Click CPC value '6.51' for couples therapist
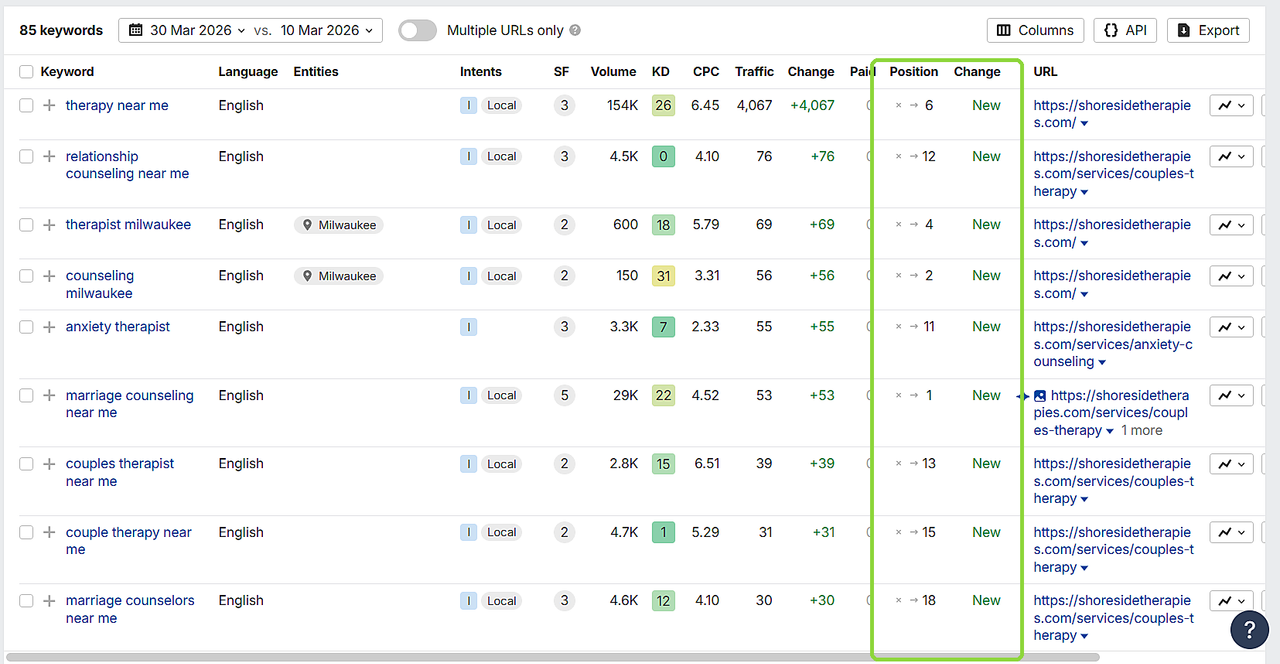This screenshot has width=1280, height=664. (x=705, y=464)
